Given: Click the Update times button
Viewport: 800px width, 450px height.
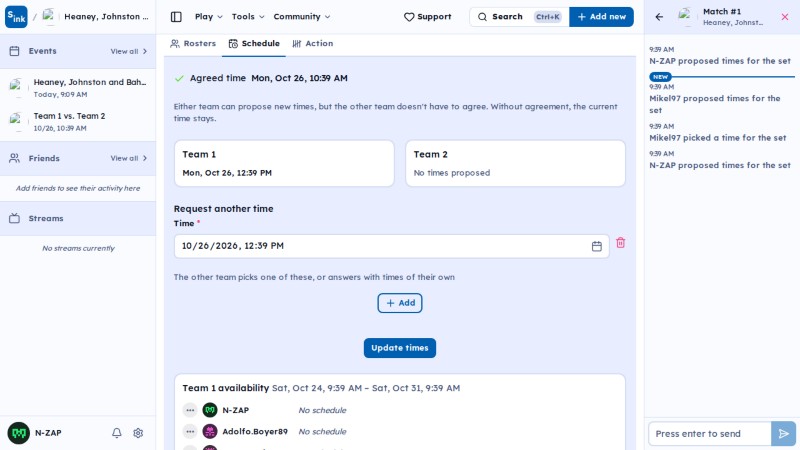Looking at the screenshot, I should point(399,348).
